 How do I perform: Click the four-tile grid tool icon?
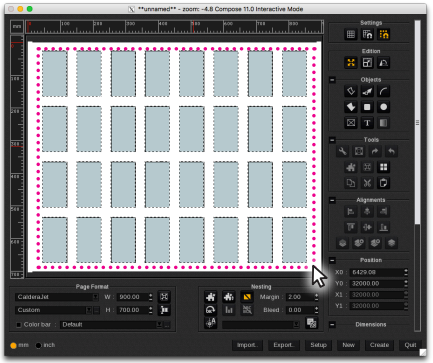384,167
